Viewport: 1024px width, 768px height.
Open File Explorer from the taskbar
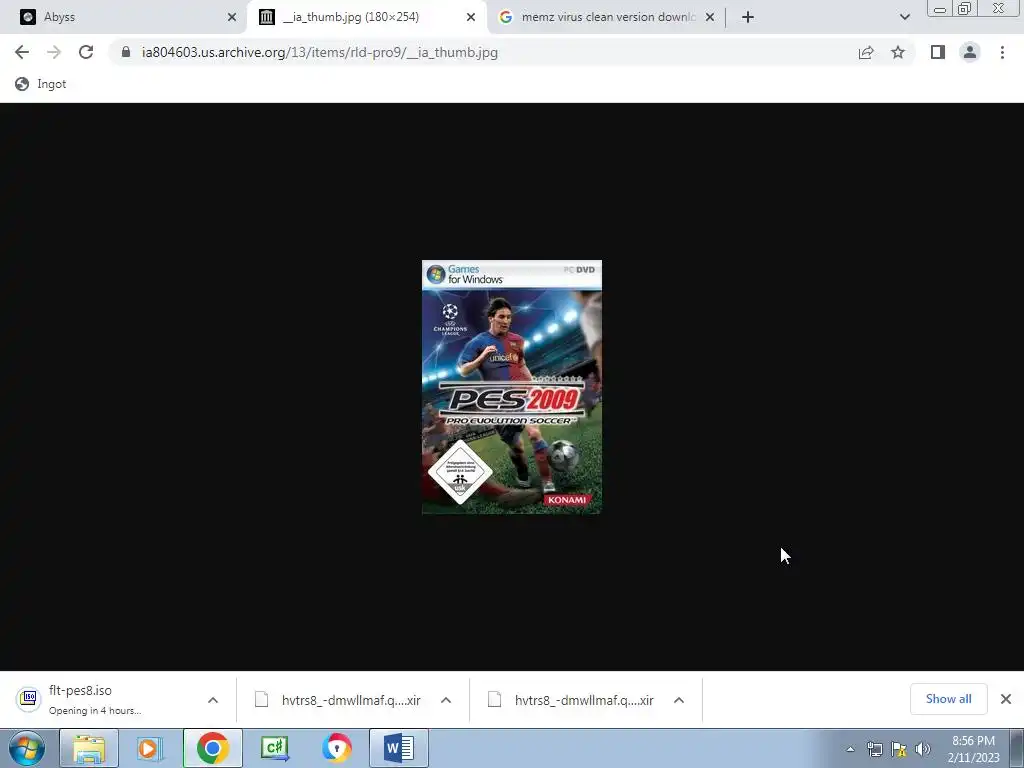[89, 748]
